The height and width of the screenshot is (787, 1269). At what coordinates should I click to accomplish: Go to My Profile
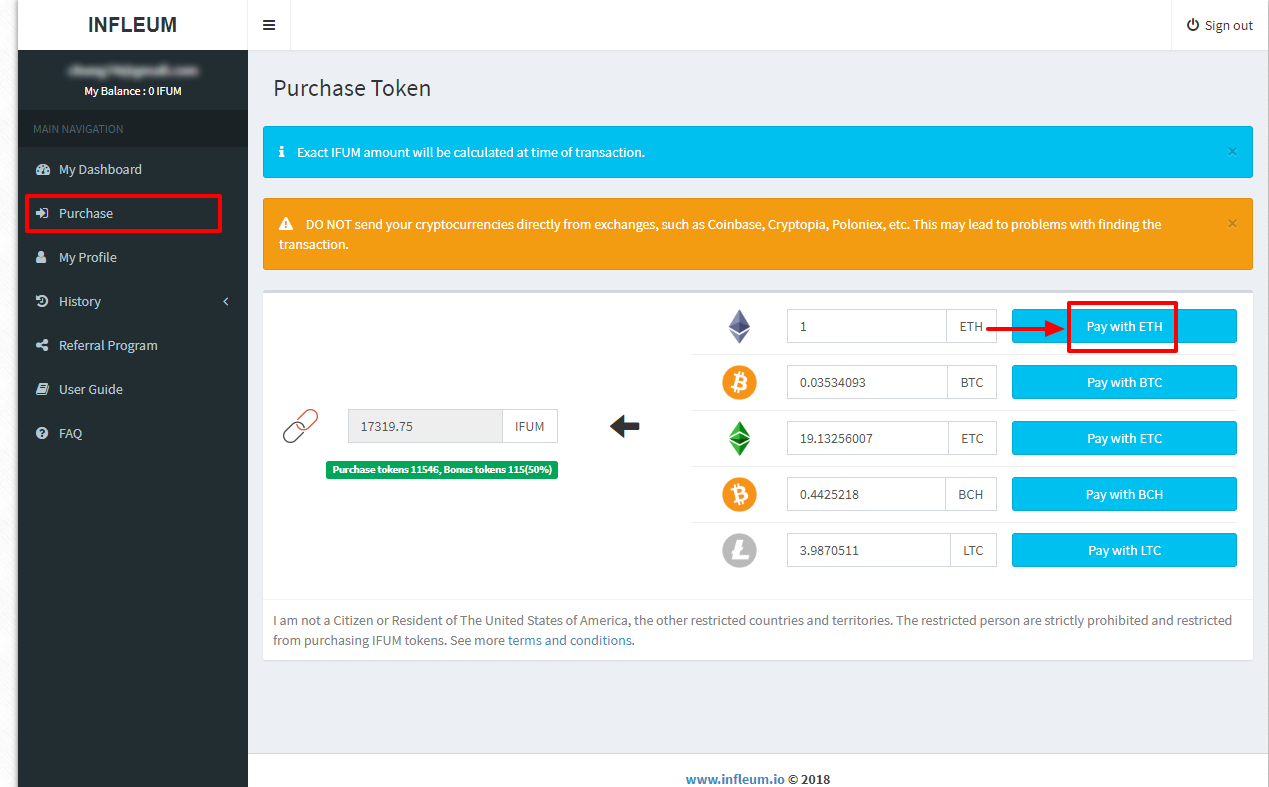coord(133,257)
